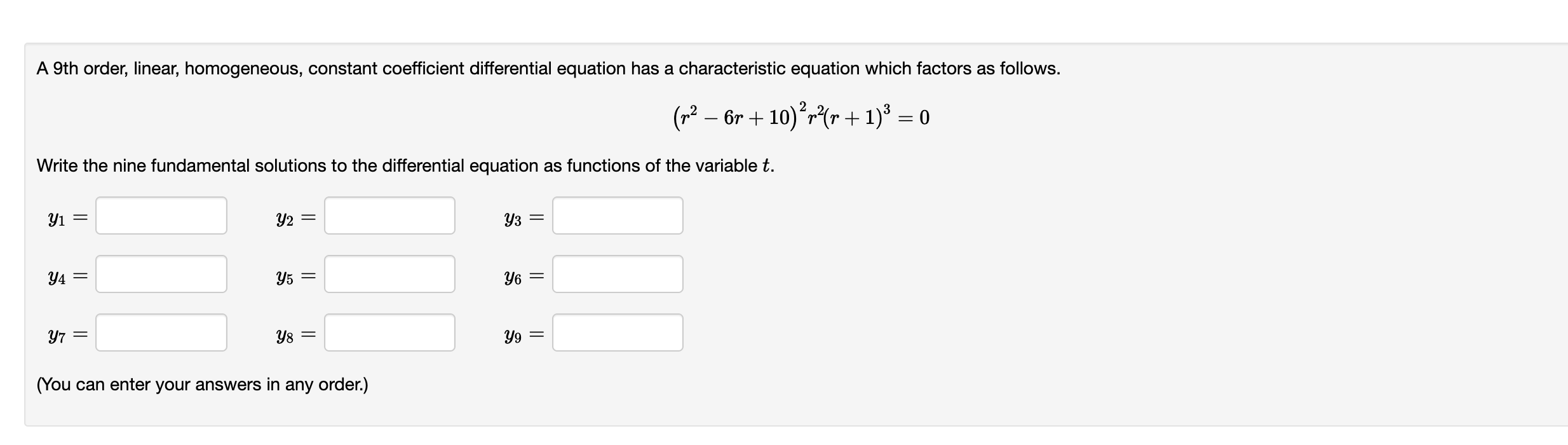
Task: Click the 'You can enter your answers' note
Action: click(203, 385)
